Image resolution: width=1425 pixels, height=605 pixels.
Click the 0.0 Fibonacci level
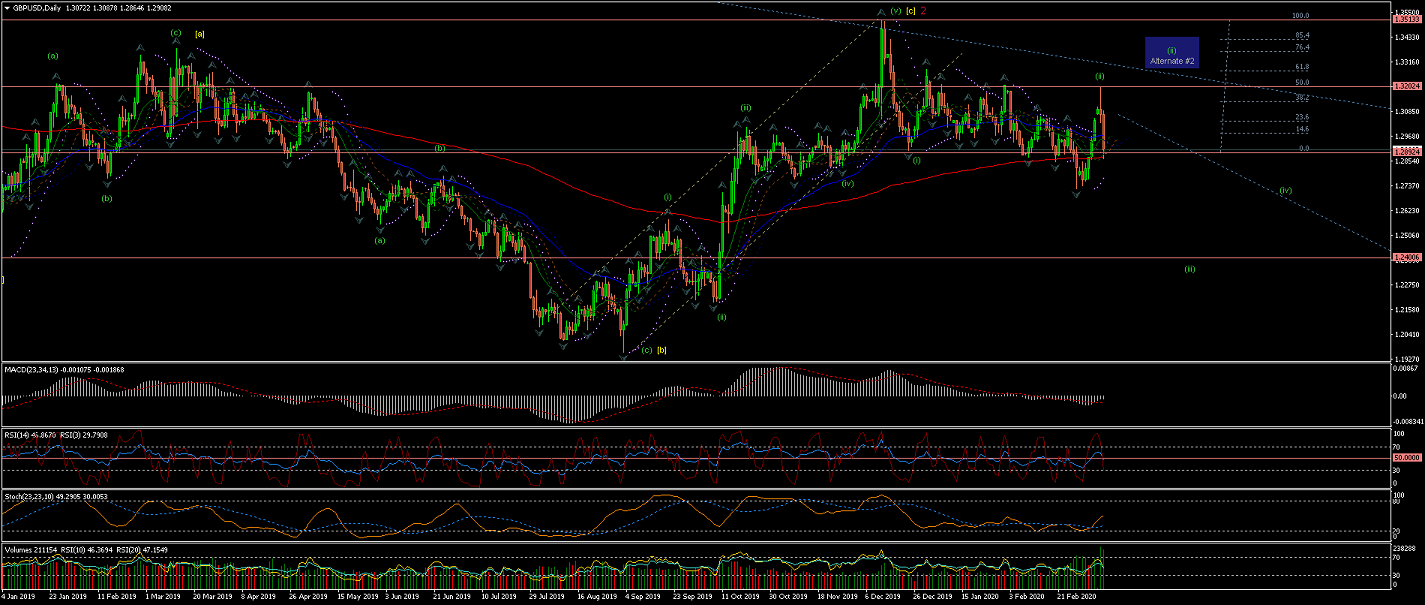click(x=1303, y=148)
